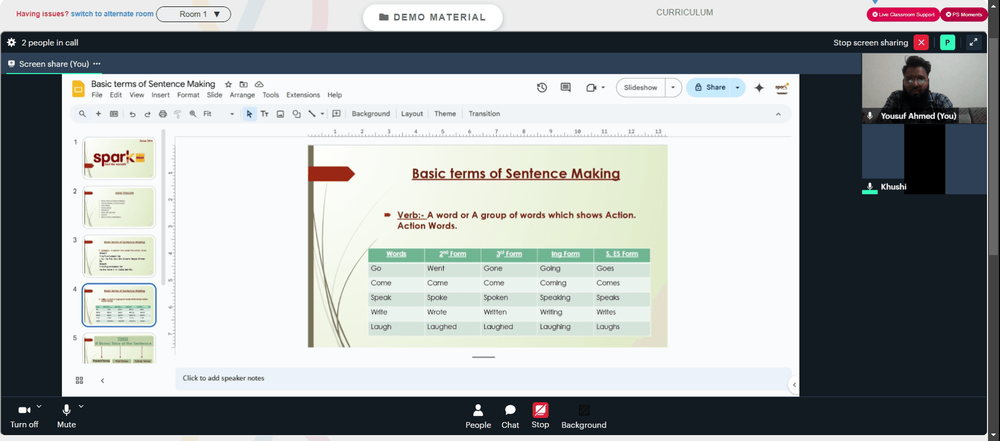Click the Gemini sparkle icon
Viewport: 1000px width, 441px height.
[759, 87]
